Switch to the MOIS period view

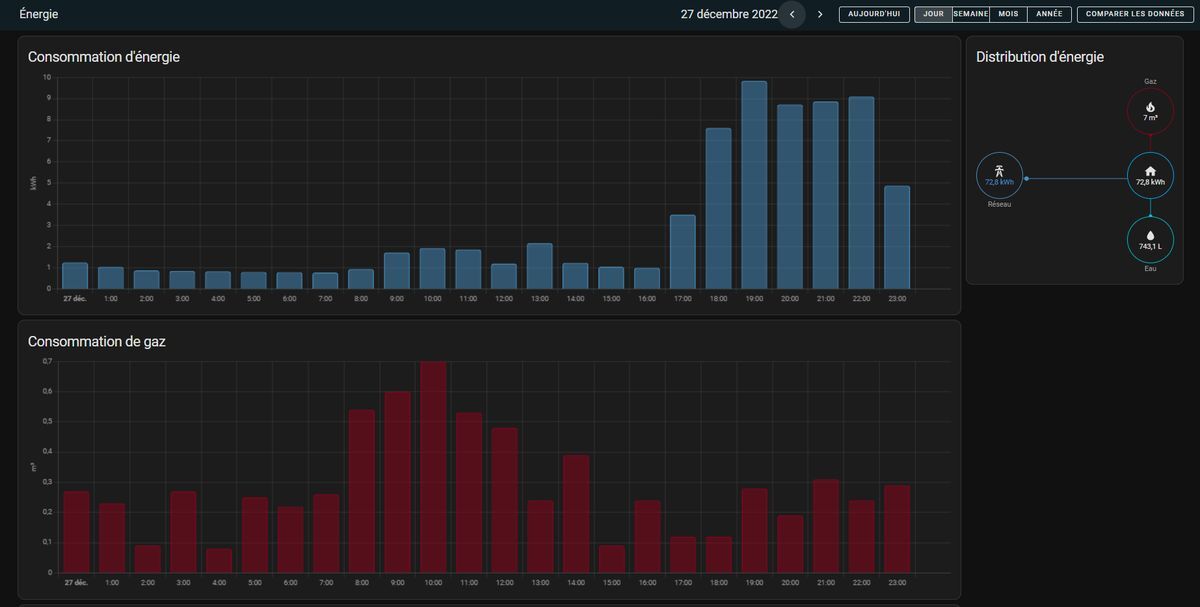(x=1008, y=15)
